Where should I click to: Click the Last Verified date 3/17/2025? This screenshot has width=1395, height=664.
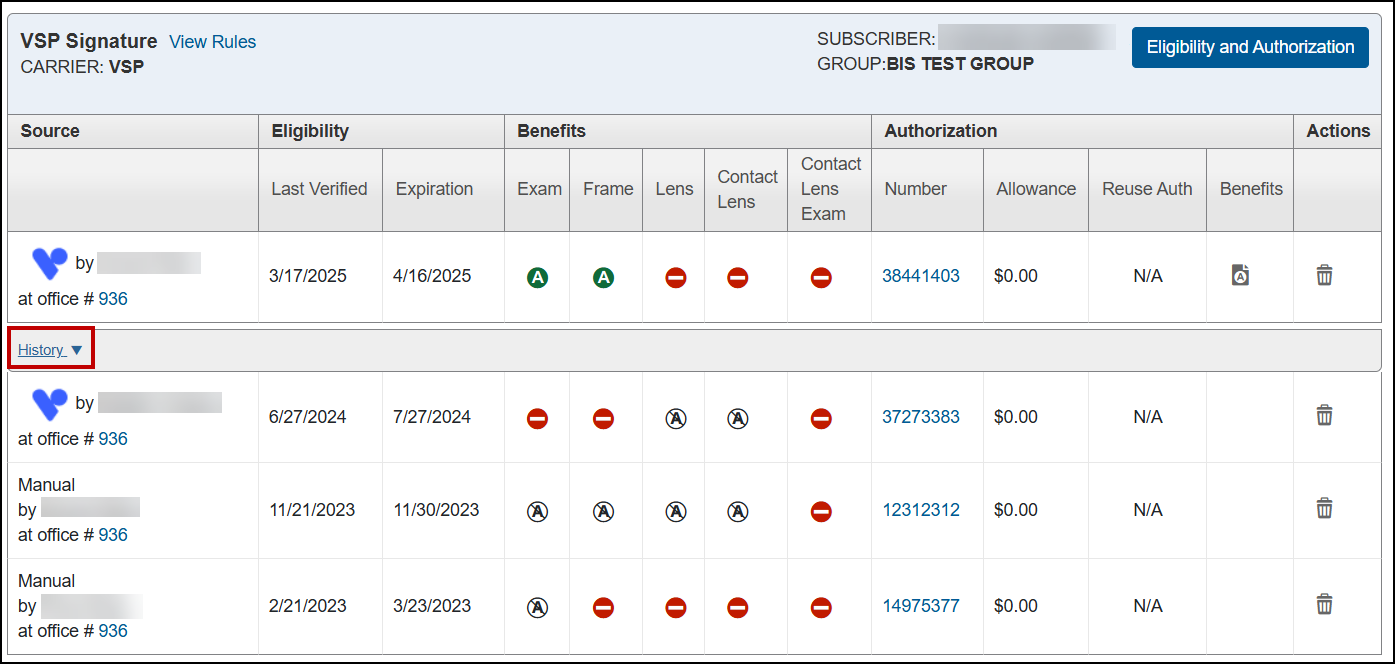tap(308, 276)
